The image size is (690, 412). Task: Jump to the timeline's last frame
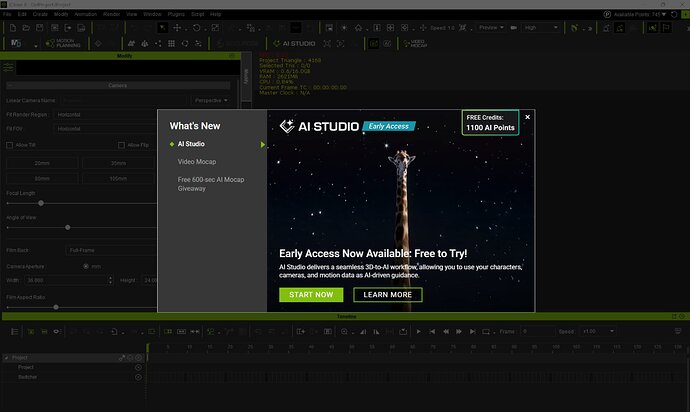tap(472, 331)
